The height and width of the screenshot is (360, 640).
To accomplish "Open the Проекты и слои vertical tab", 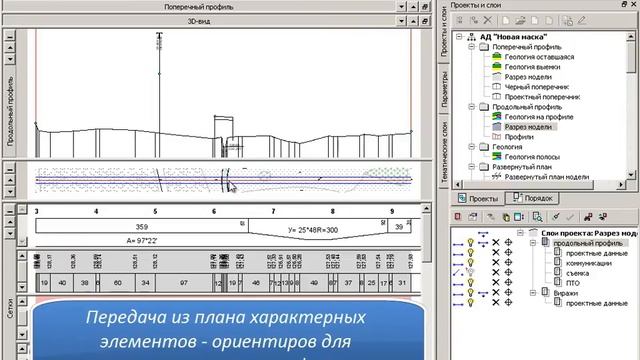I will click(x=444, y=32).
